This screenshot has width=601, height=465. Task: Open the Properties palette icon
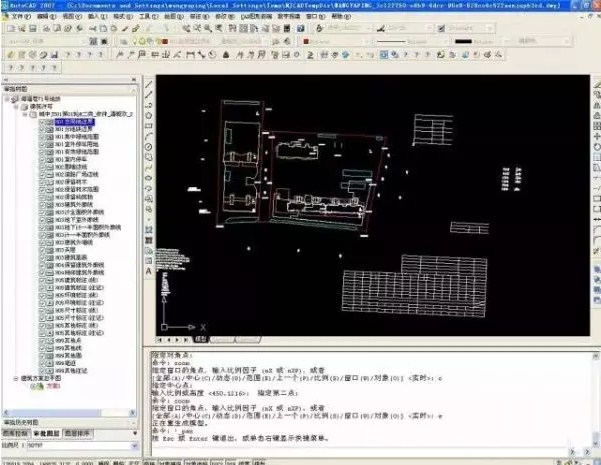[x=233, y=28]
